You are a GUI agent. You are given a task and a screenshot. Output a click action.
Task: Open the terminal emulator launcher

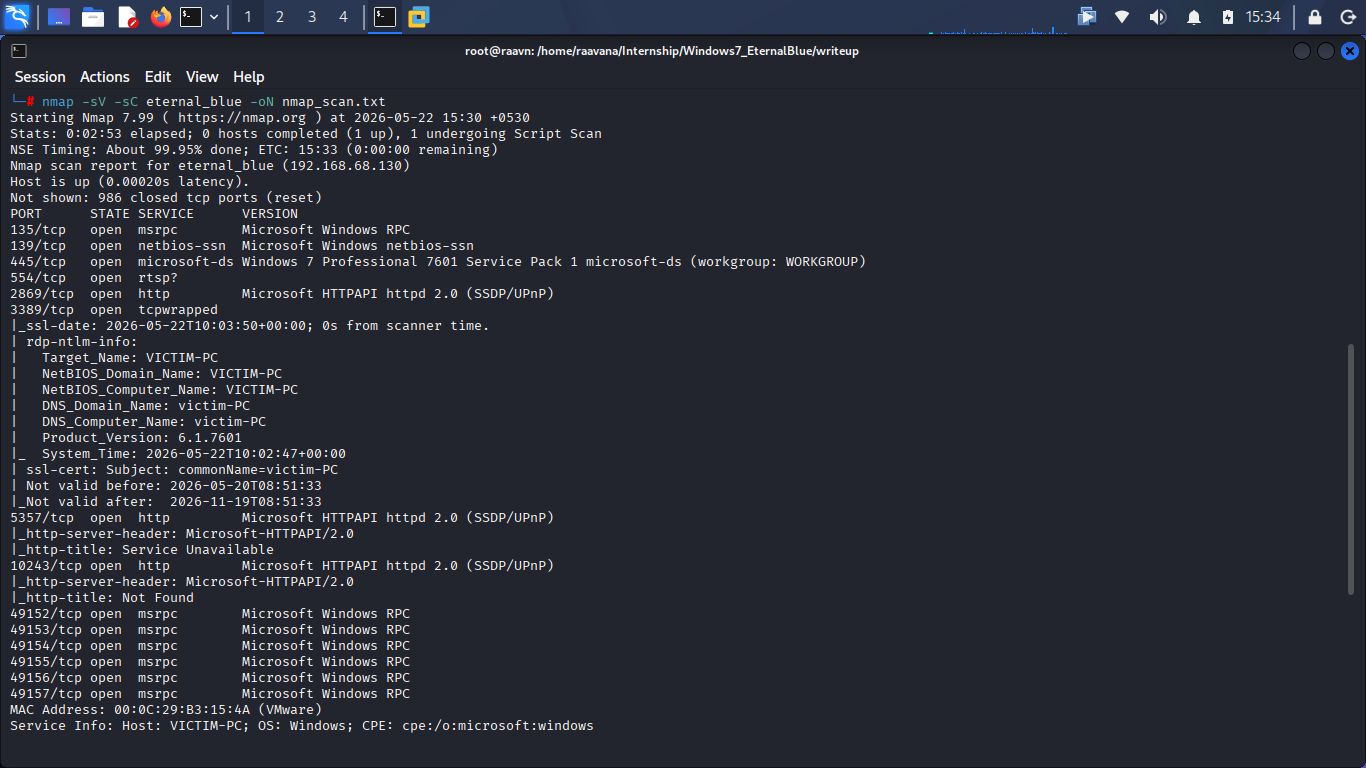click(x=191, y=17)
